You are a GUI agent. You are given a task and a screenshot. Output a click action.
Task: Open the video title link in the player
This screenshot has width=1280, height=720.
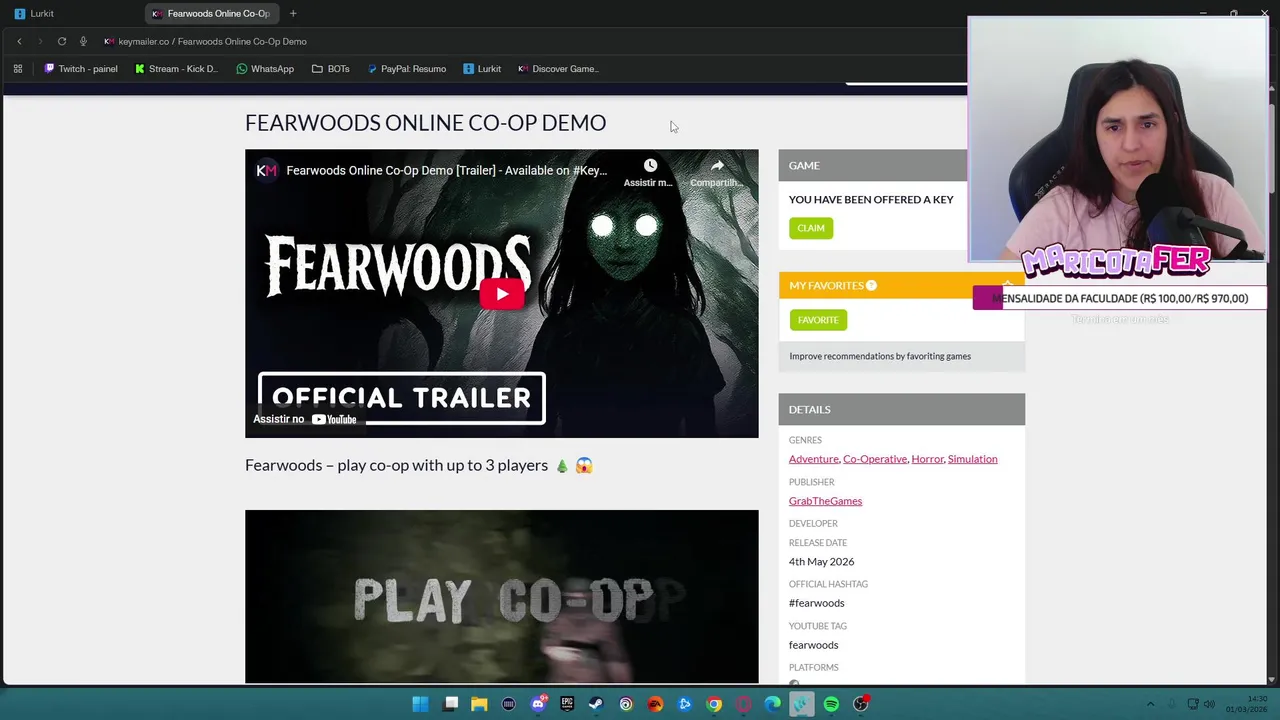(446, 171)
